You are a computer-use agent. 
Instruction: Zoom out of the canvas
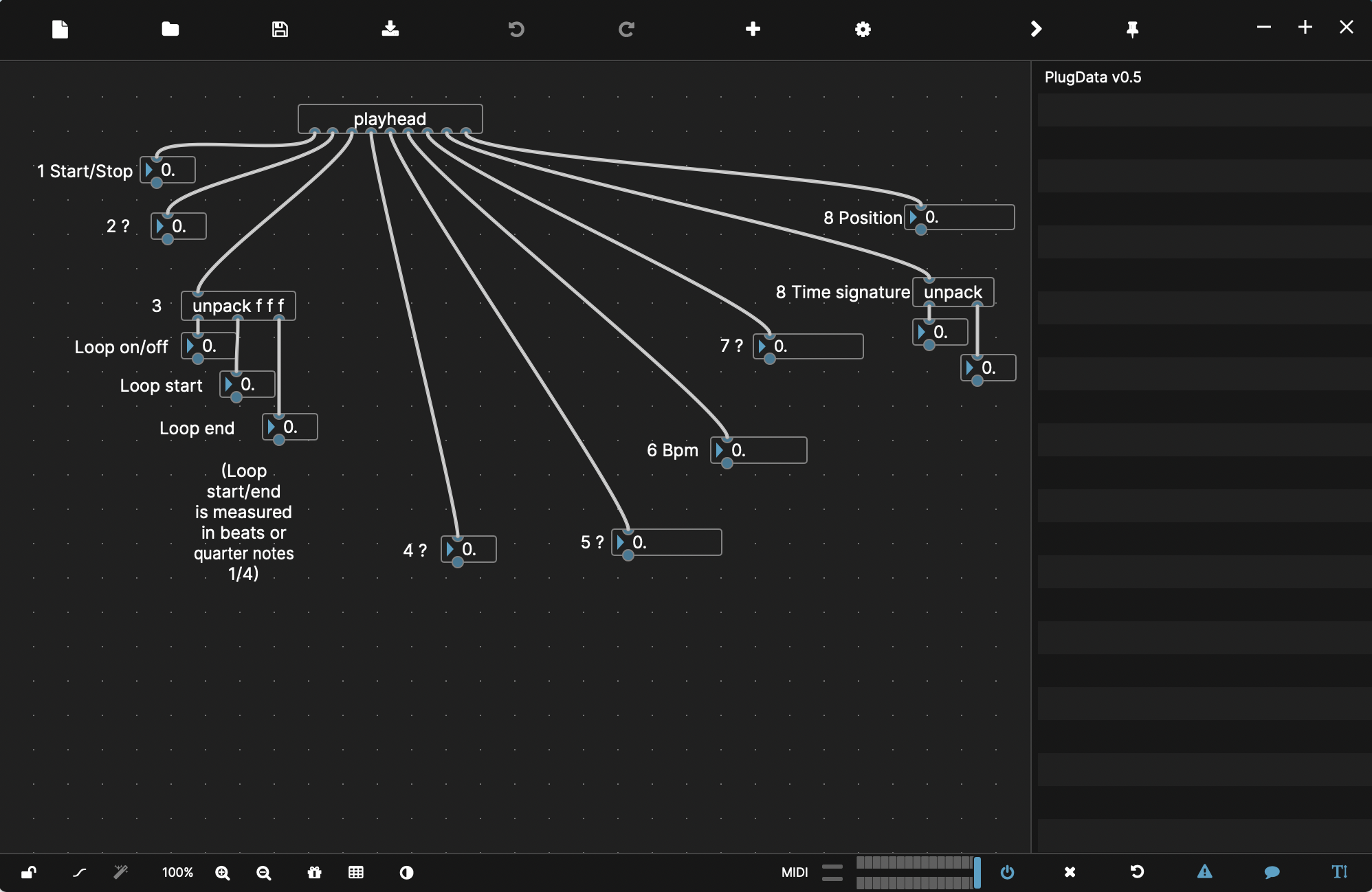(263, 873)
